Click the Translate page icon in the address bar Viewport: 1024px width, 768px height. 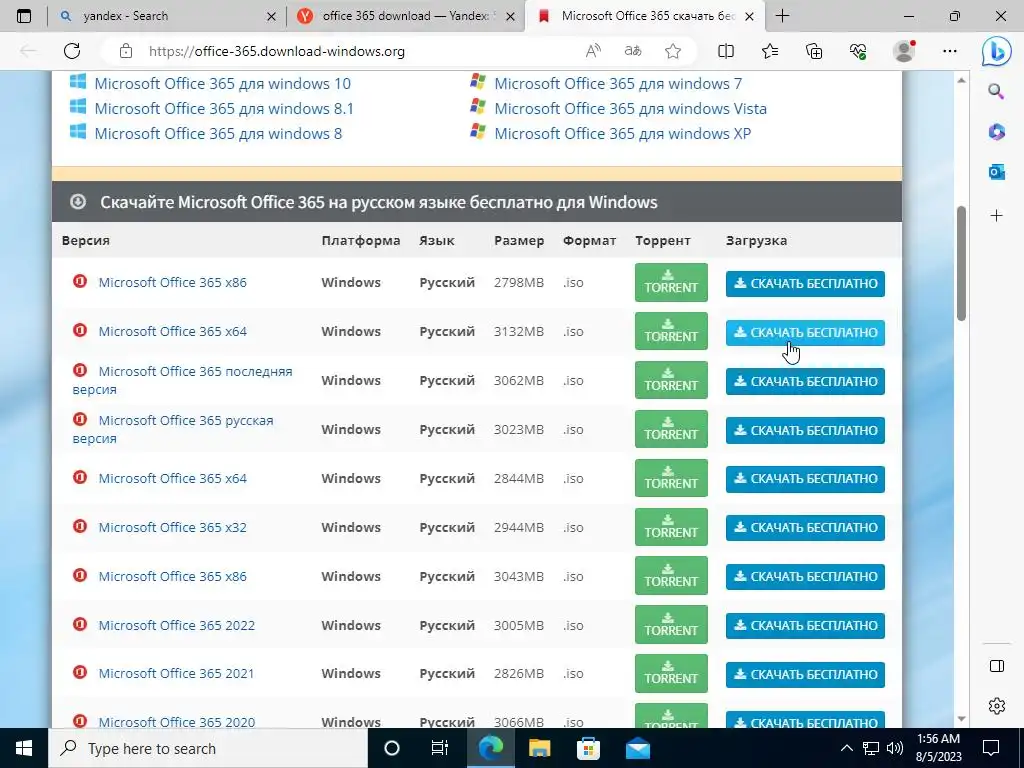tap(633, 51)
